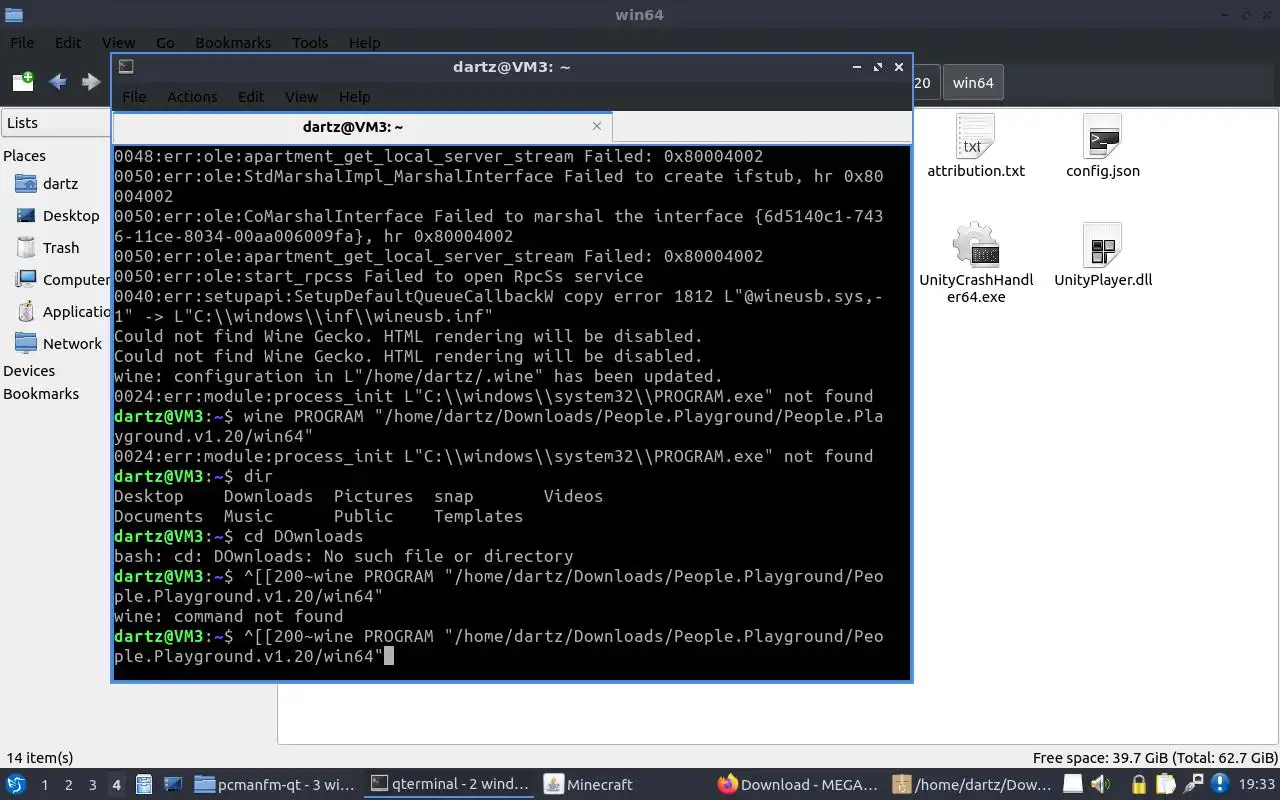1280x800 pixels.
Task: Switch to workspace 2 in pager
Action: click(69, 785)
